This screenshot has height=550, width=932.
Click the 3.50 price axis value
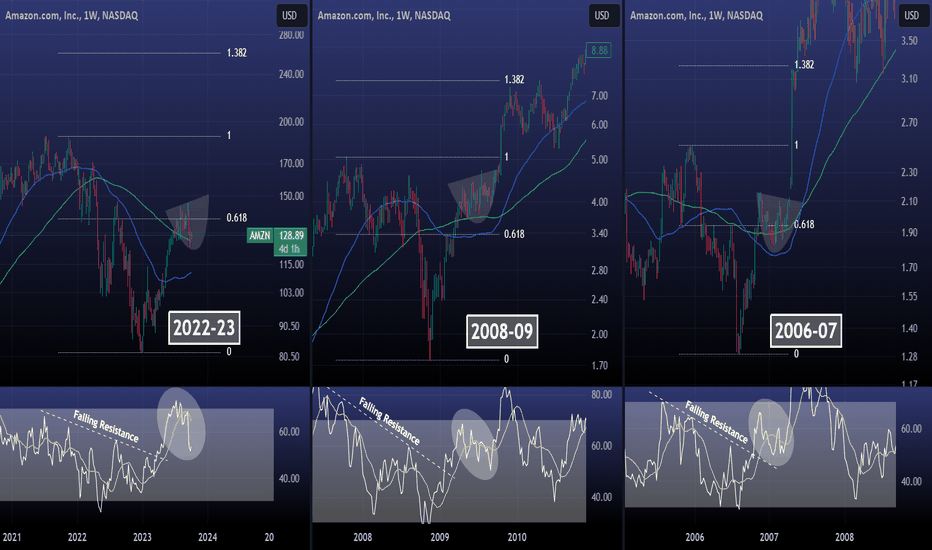(x=909, y=41)
